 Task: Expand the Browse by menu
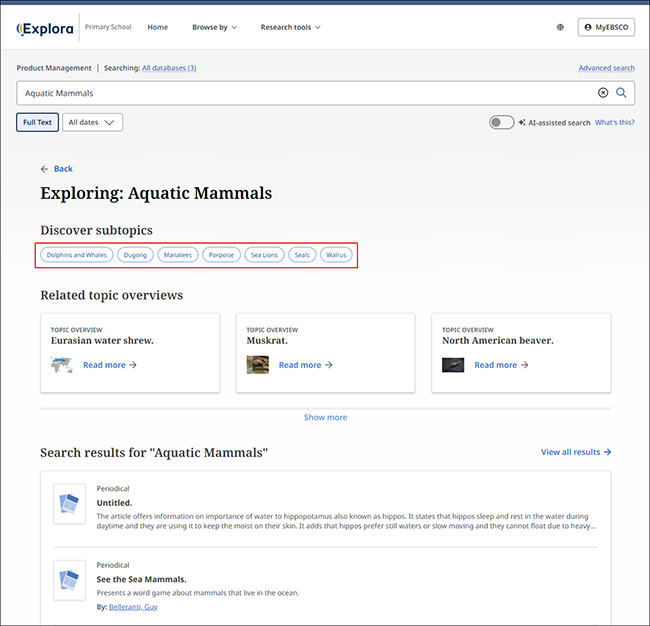click(x=214, y=27)
